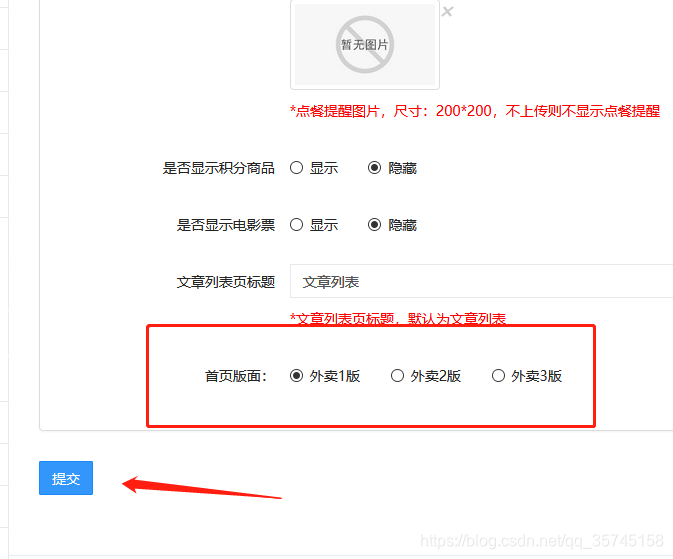This screenshot has height=559, width=673.
Task: Click the 暂无图片 image placeholder thumbnail
Action: 365,45
